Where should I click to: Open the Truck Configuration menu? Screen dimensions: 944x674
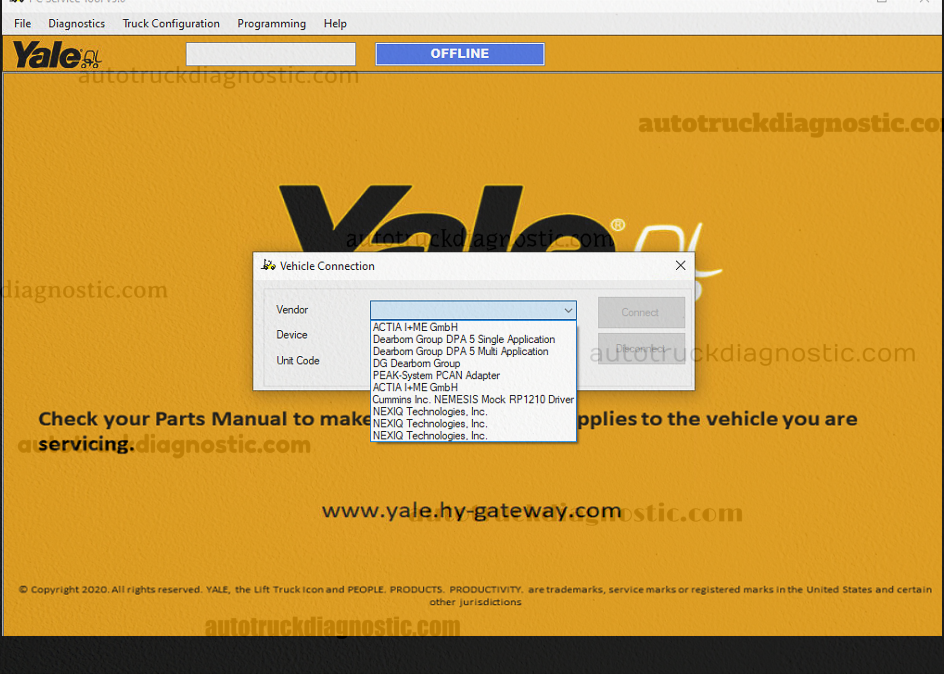[171, 23]
